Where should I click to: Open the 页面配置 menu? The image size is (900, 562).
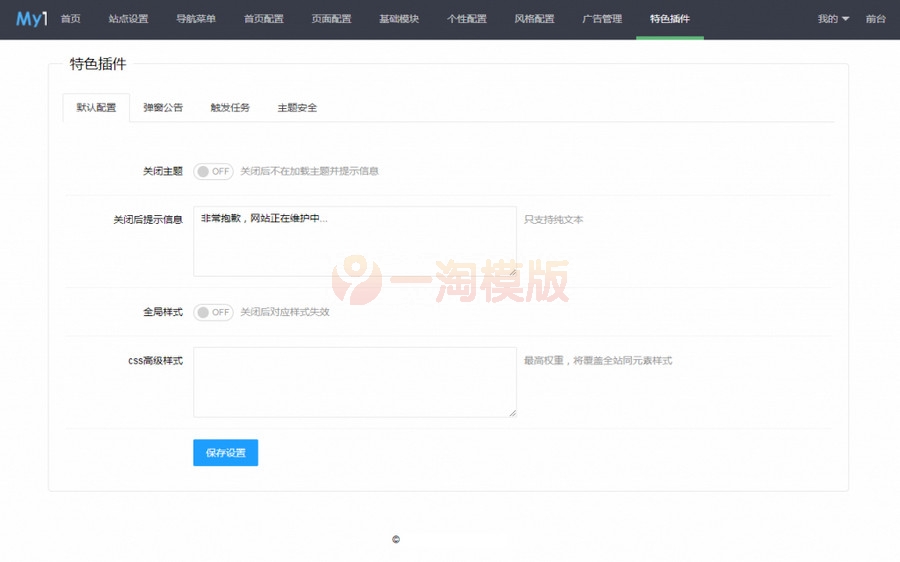click(x=332, y=19)
